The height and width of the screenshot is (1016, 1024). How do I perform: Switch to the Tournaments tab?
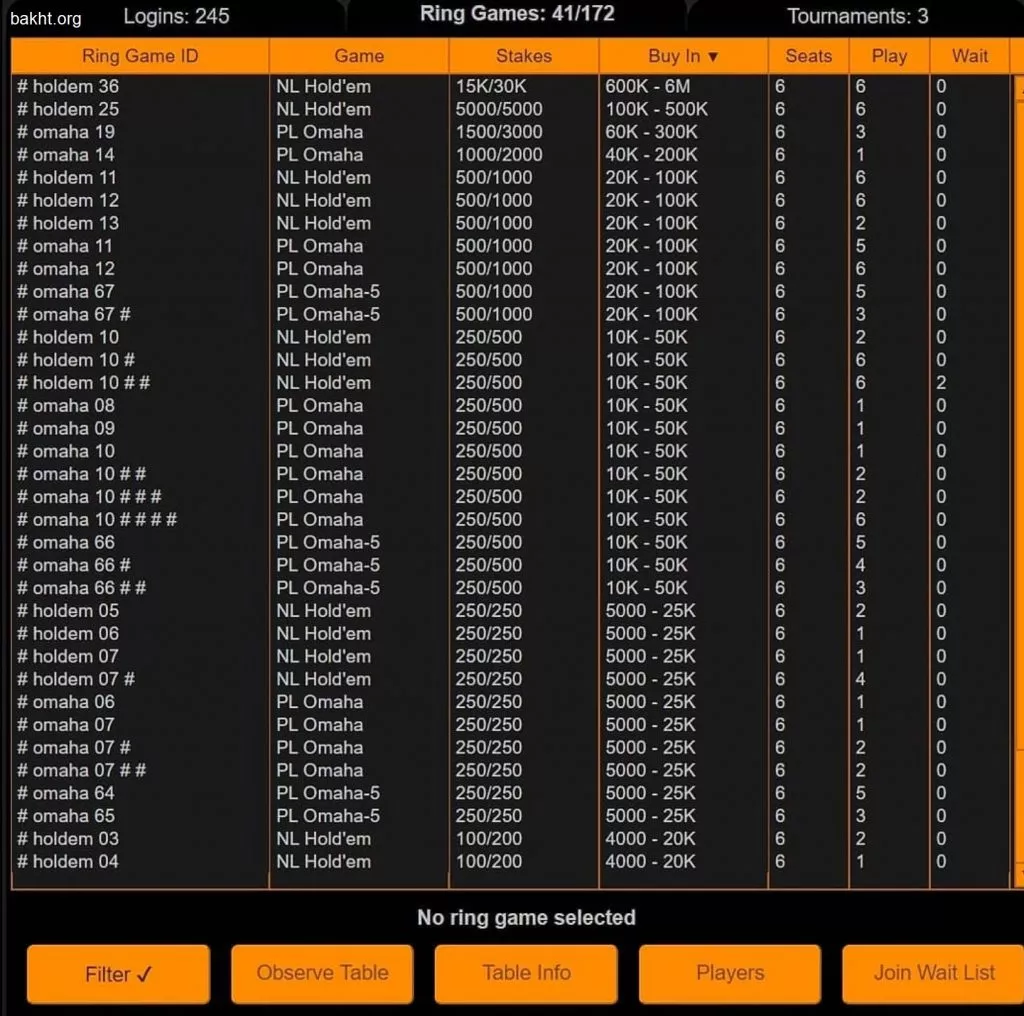857,16
